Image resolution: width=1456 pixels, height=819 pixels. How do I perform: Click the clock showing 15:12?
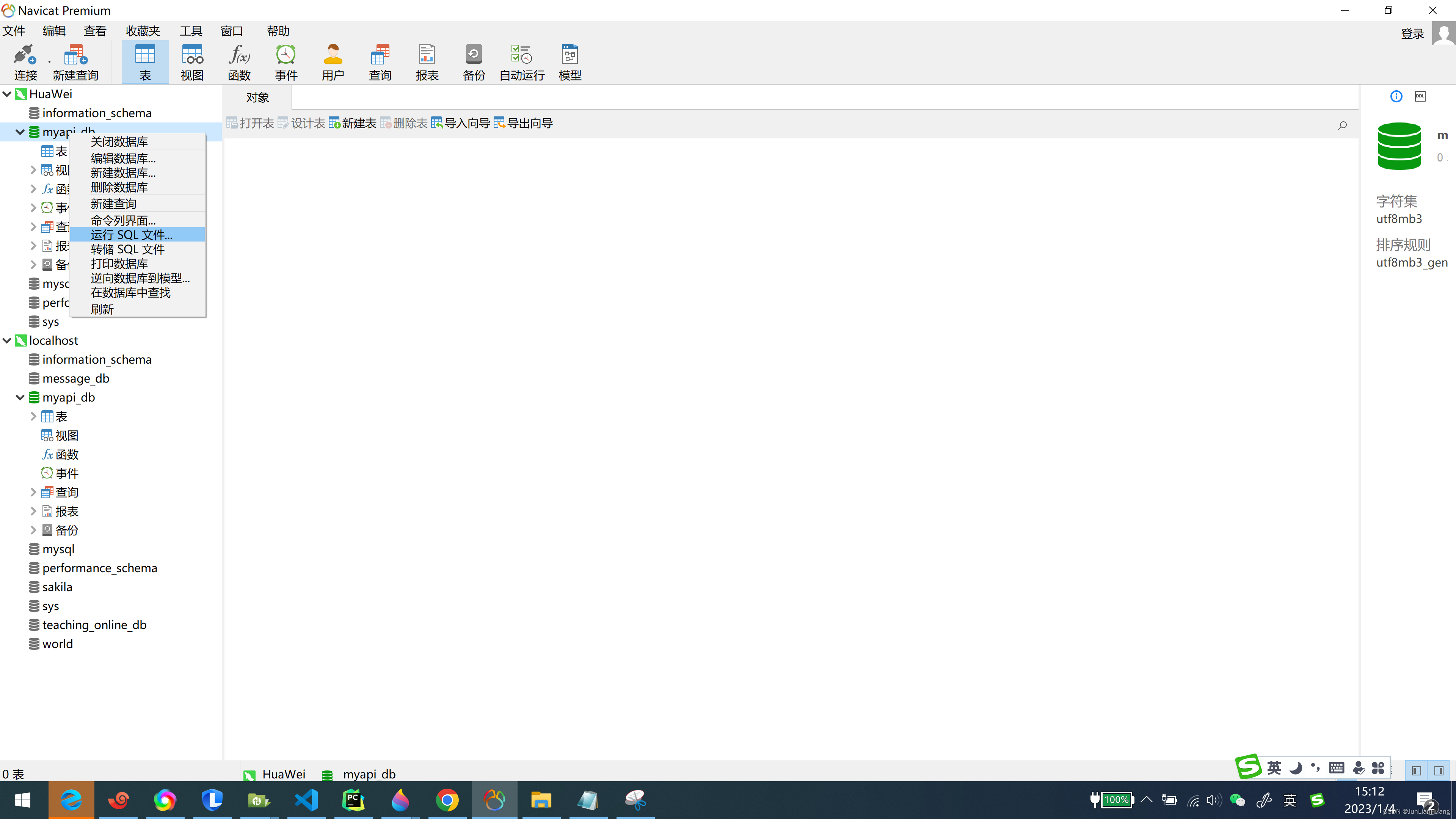(1370, 791)
